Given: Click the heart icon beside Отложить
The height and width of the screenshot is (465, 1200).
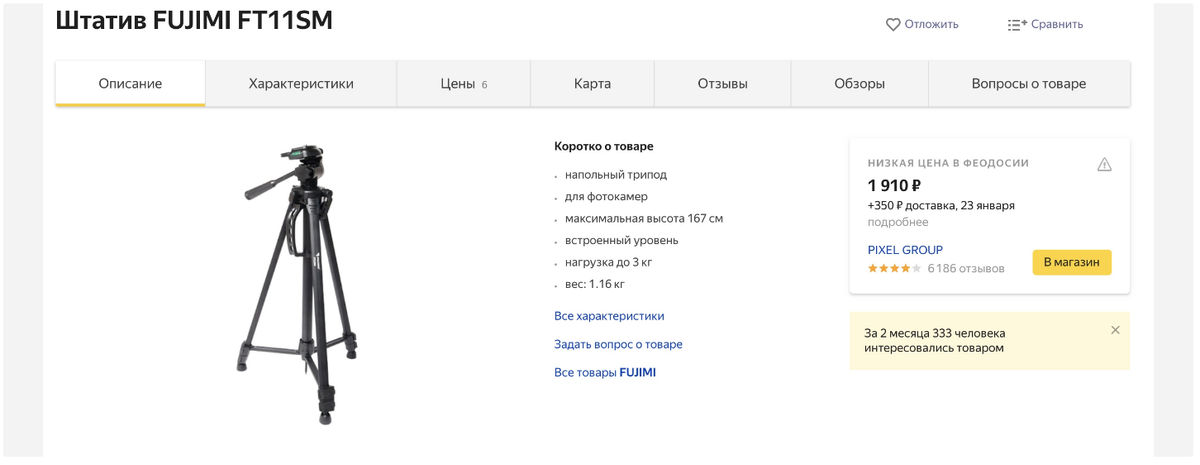Looking at the screenshot, I should pyautogui.click(x=893, y=25).
